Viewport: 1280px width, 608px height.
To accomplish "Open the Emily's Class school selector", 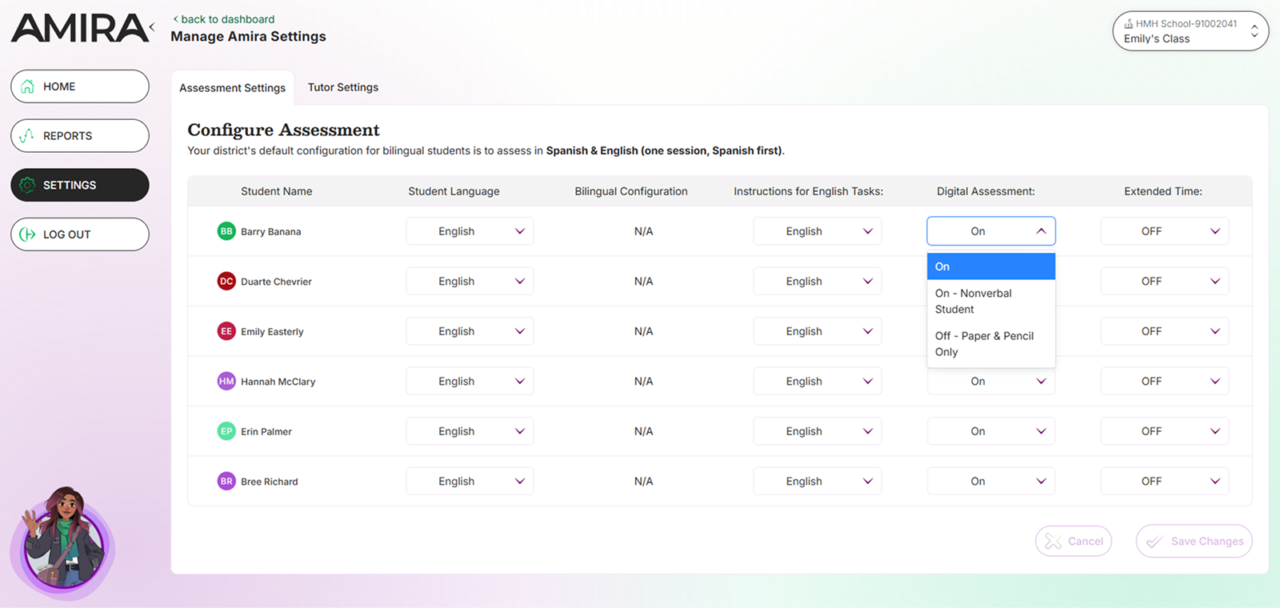I will point(1189,30).
